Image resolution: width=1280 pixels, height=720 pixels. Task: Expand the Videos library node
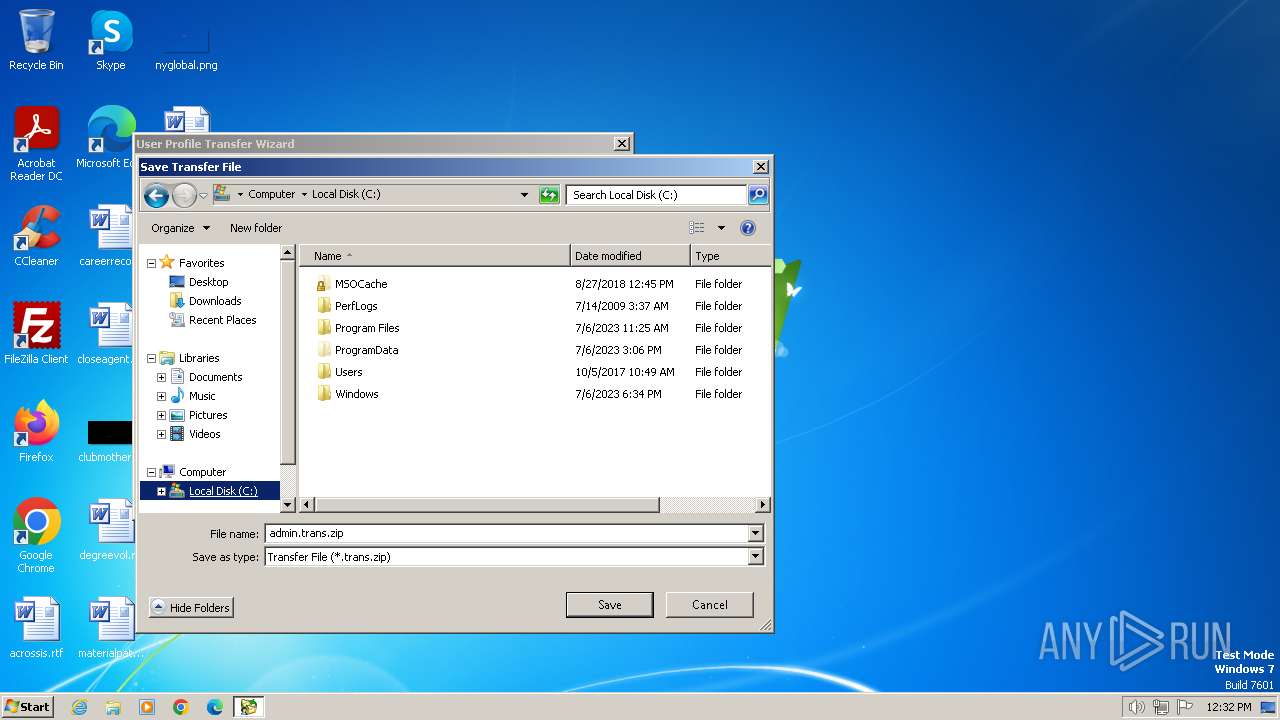pyautogui.click(x=161, y=434)
